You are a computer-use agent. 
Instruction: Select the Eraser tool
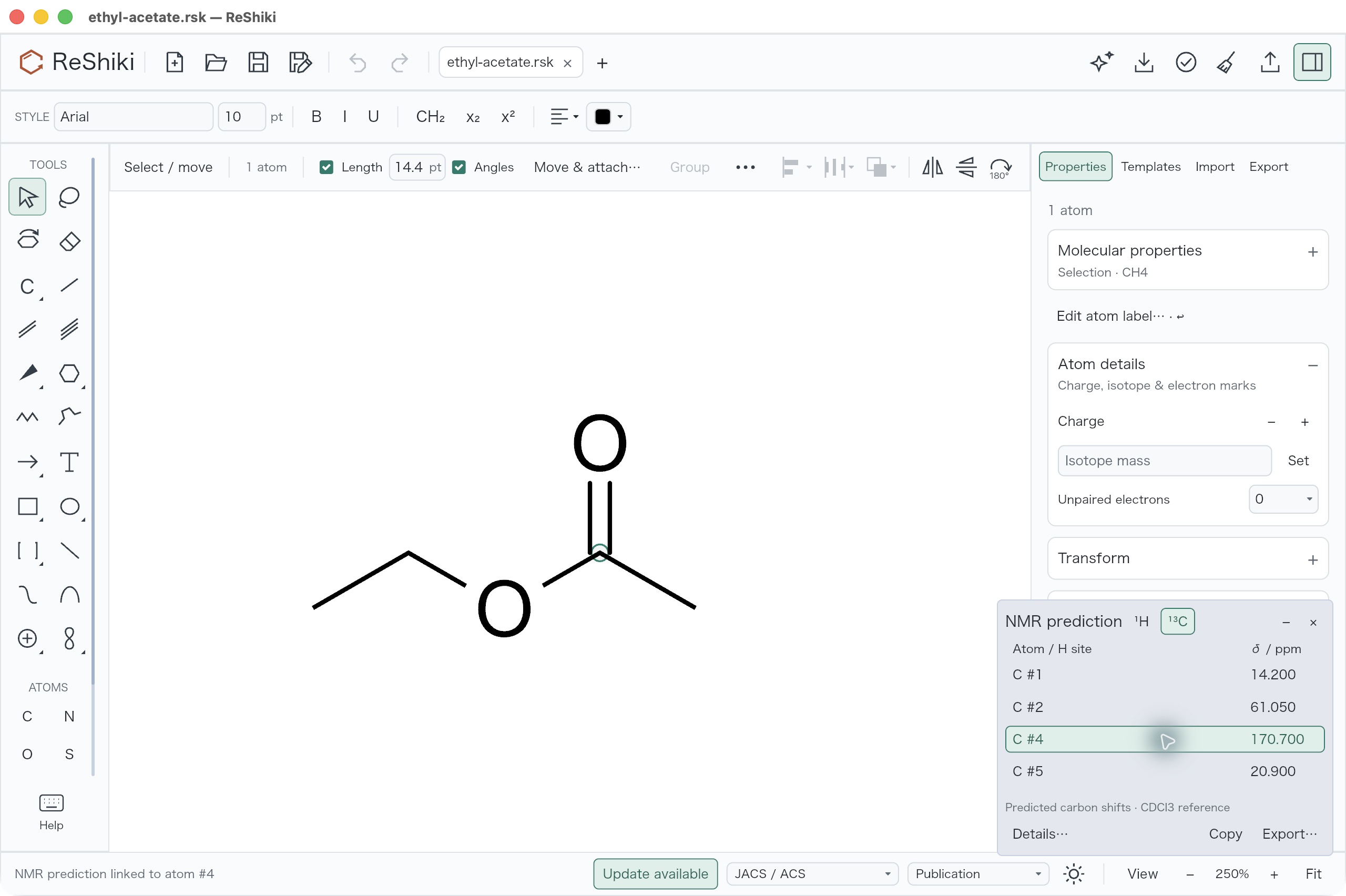pos(69,241)
